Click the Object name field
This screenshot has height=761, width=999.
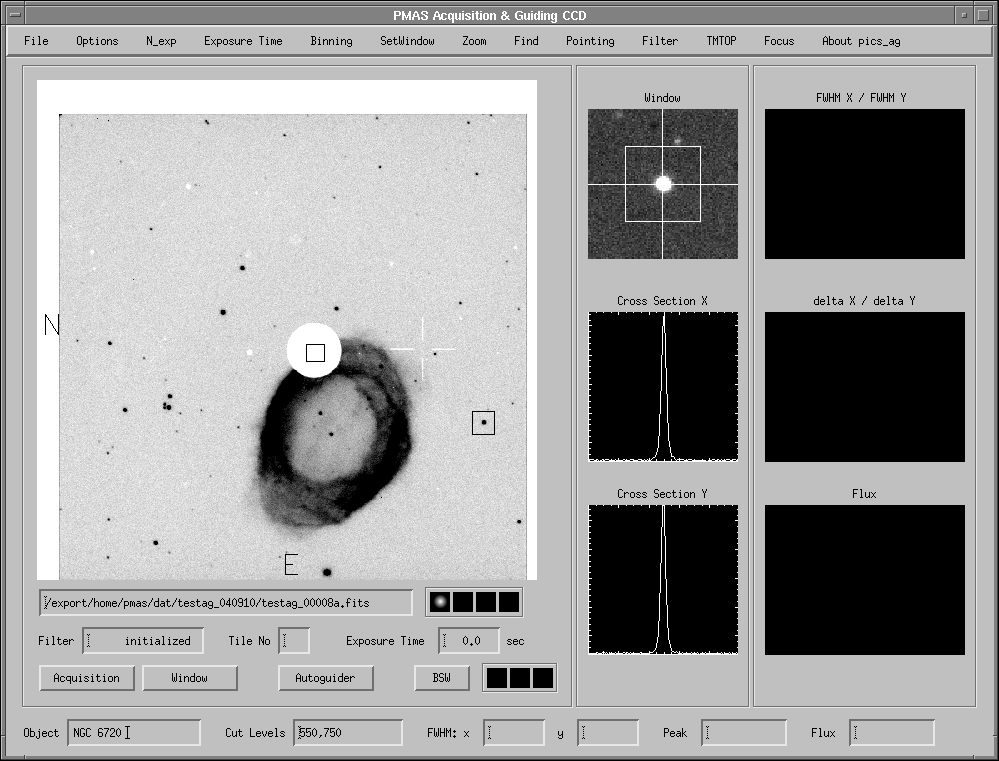134,733
